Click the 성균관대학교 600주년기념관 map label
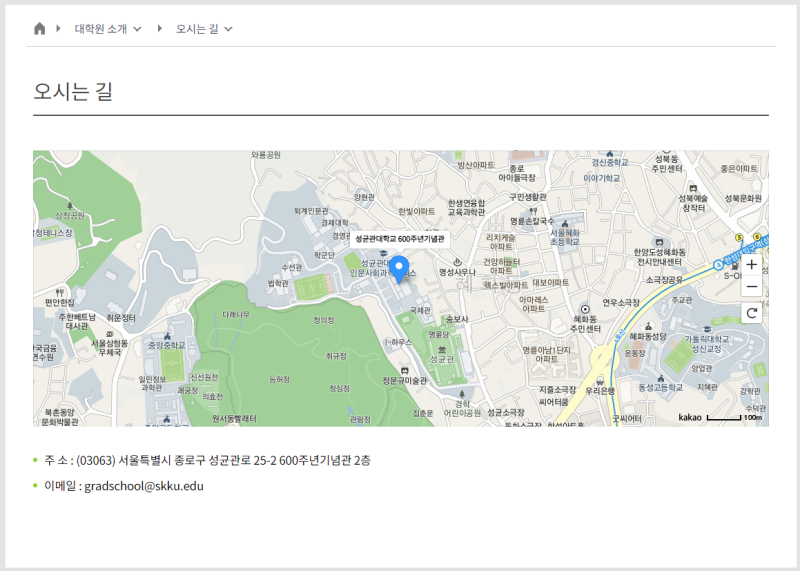This screenshot has height=571, width=800. point(400,239)
